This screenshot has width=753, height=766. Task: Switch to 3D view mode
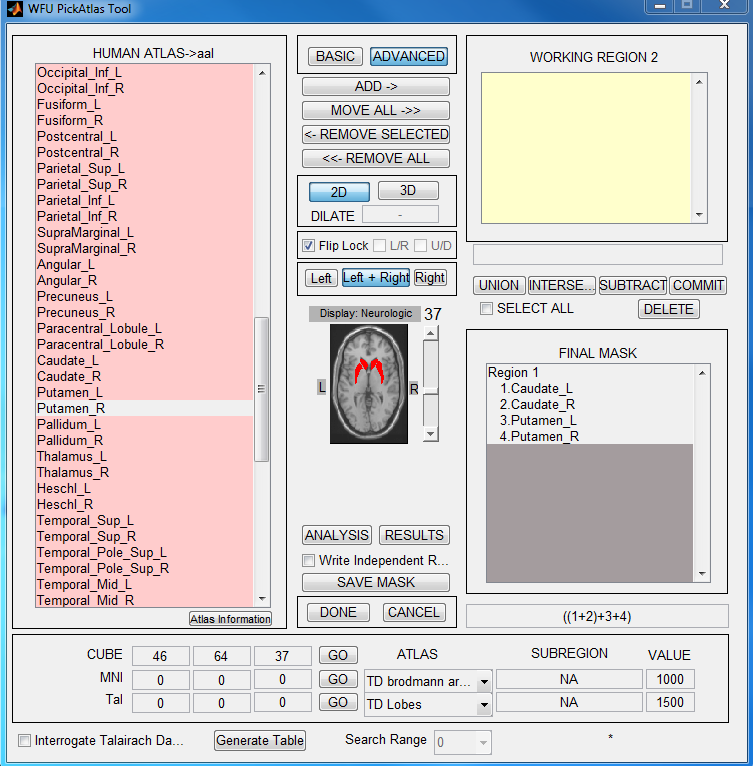point(407,191)
